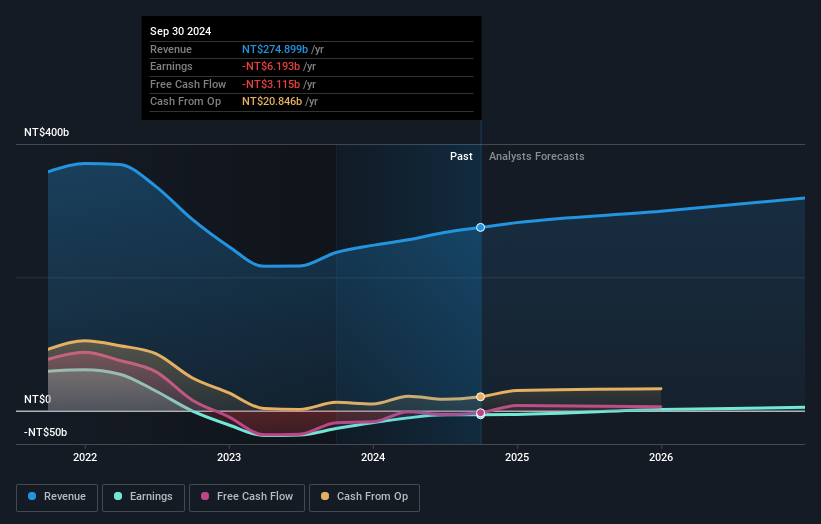Click the NT$274.899b revenue value
Screen dimensions: 821x524
point(275,49)
